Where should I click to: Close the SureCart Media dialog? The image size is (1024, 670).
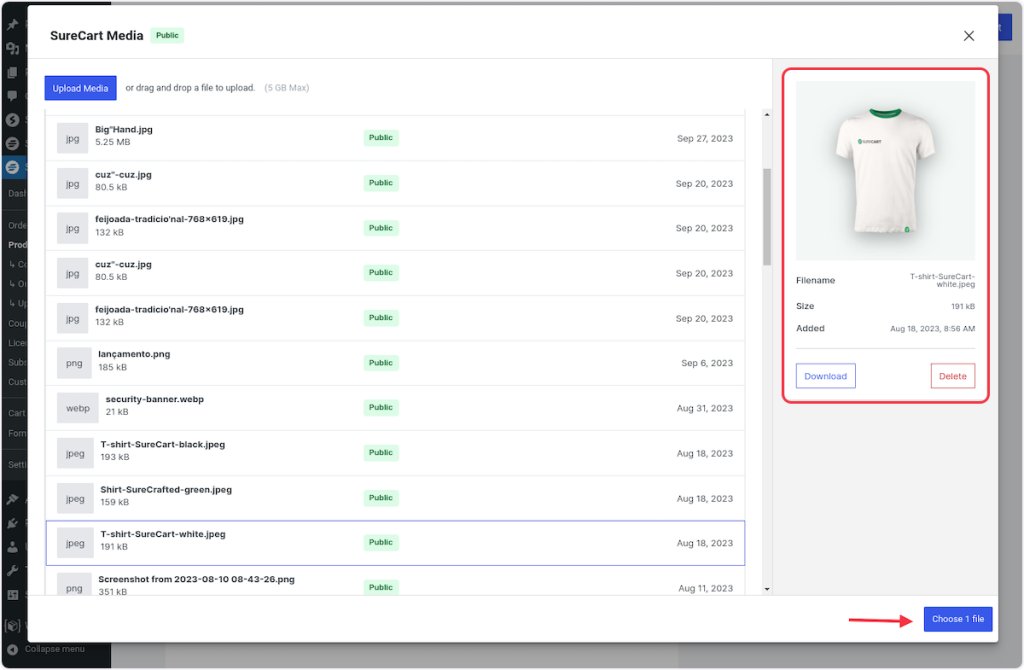(x=968, y=36)
